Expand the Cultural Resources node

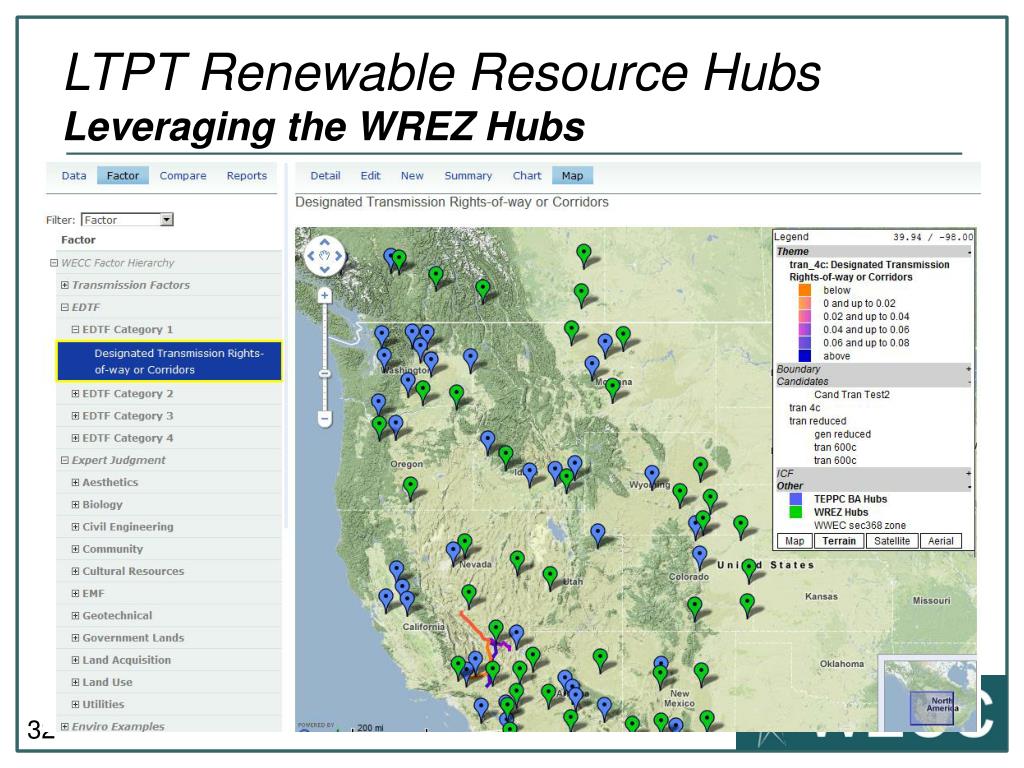(75, 571)
